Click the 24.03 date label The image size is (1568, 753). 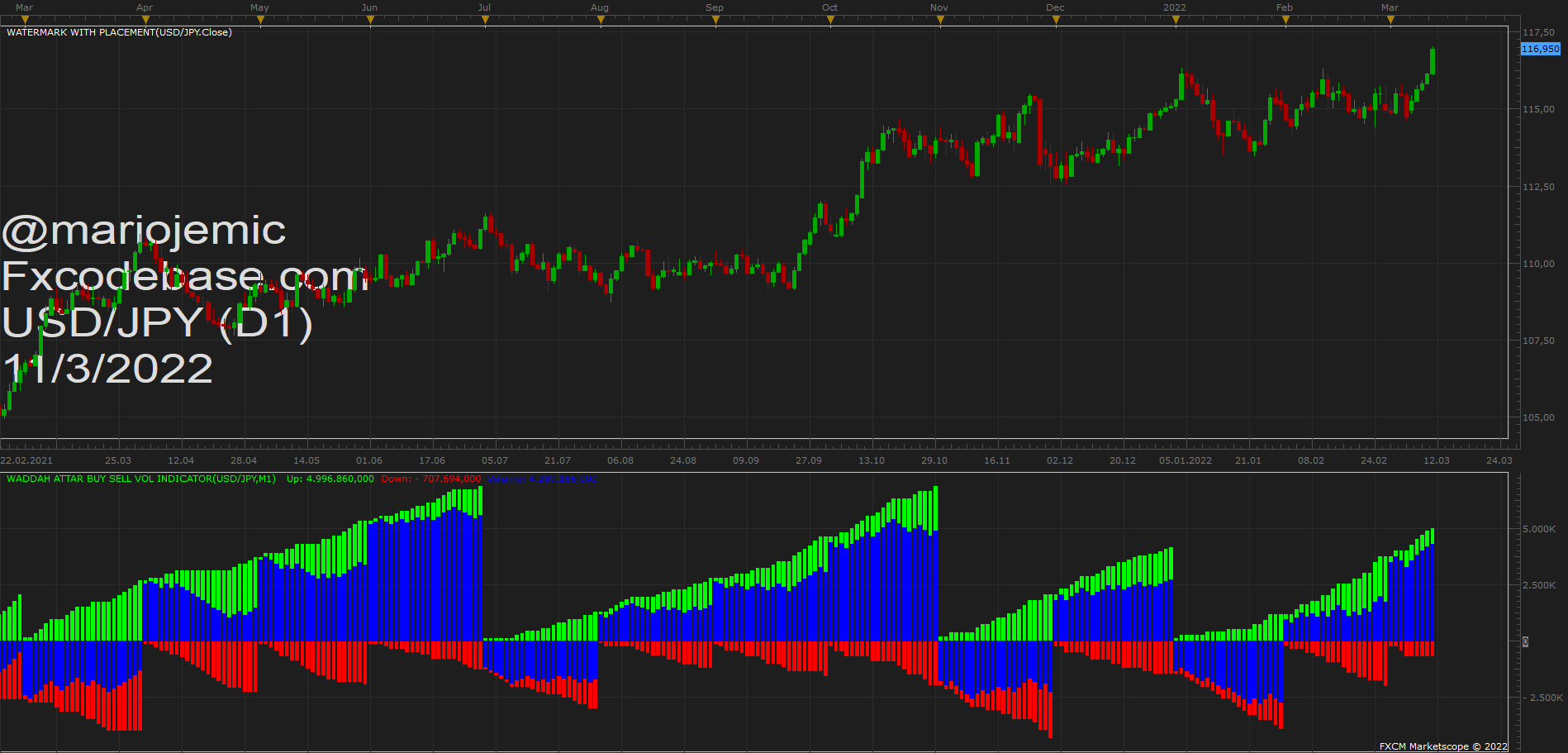(x=1499, y=460)
